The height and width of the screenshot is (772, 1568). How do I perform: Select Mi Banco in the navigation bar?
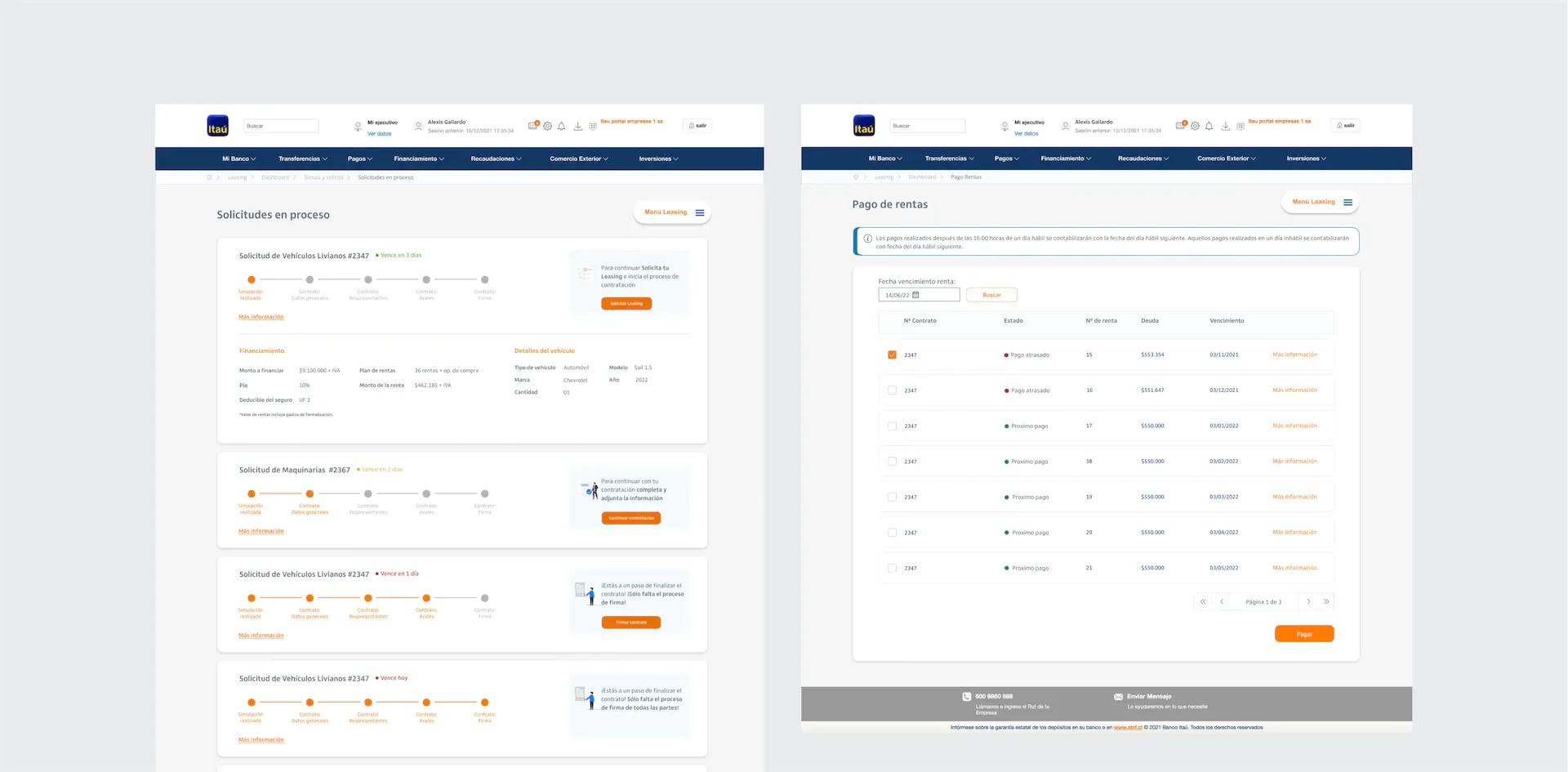click(x=238, y=158)
